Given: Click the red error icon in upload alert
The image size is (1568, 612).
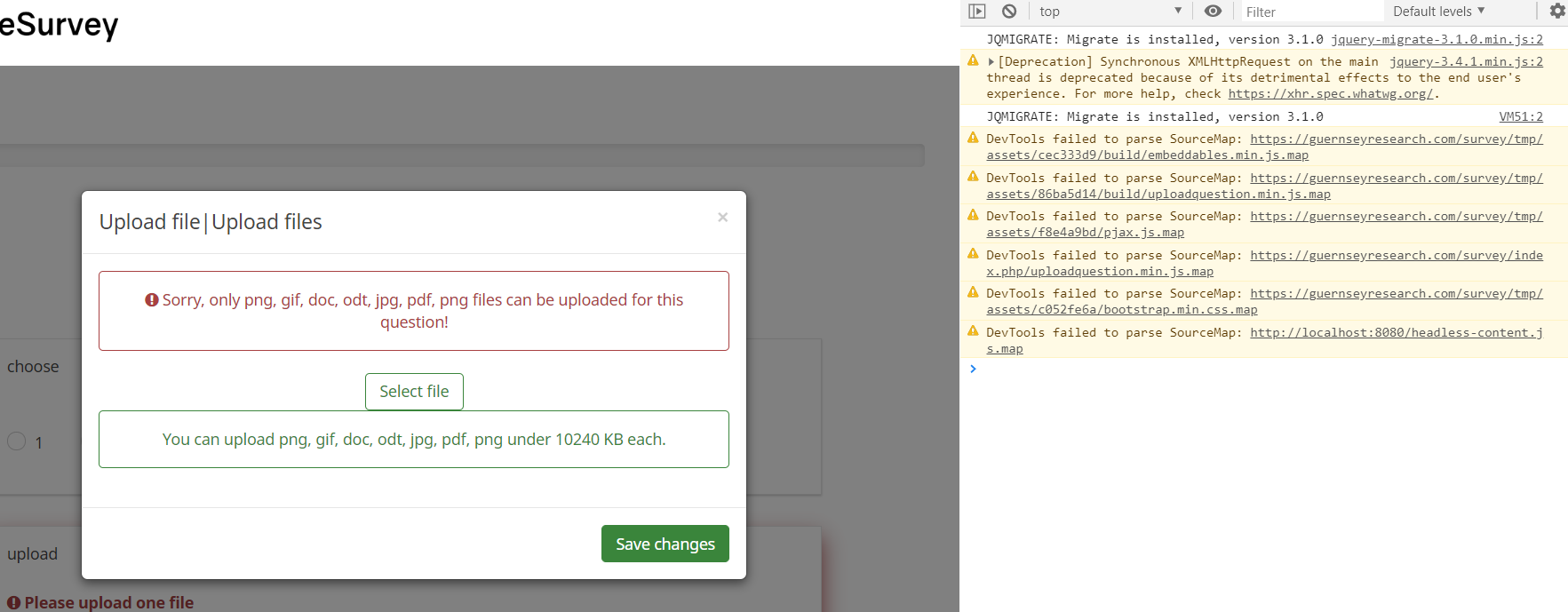Looking at the screenshot, I should pyautogui.click(x=152, y=300).
